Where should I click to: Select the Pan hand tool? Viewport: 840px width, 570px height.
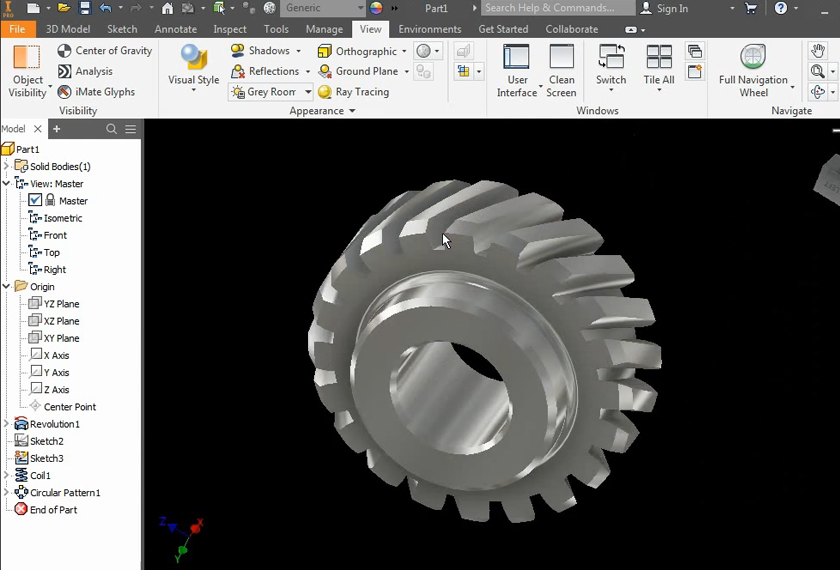pyautogui.click(x=818, y=51)
